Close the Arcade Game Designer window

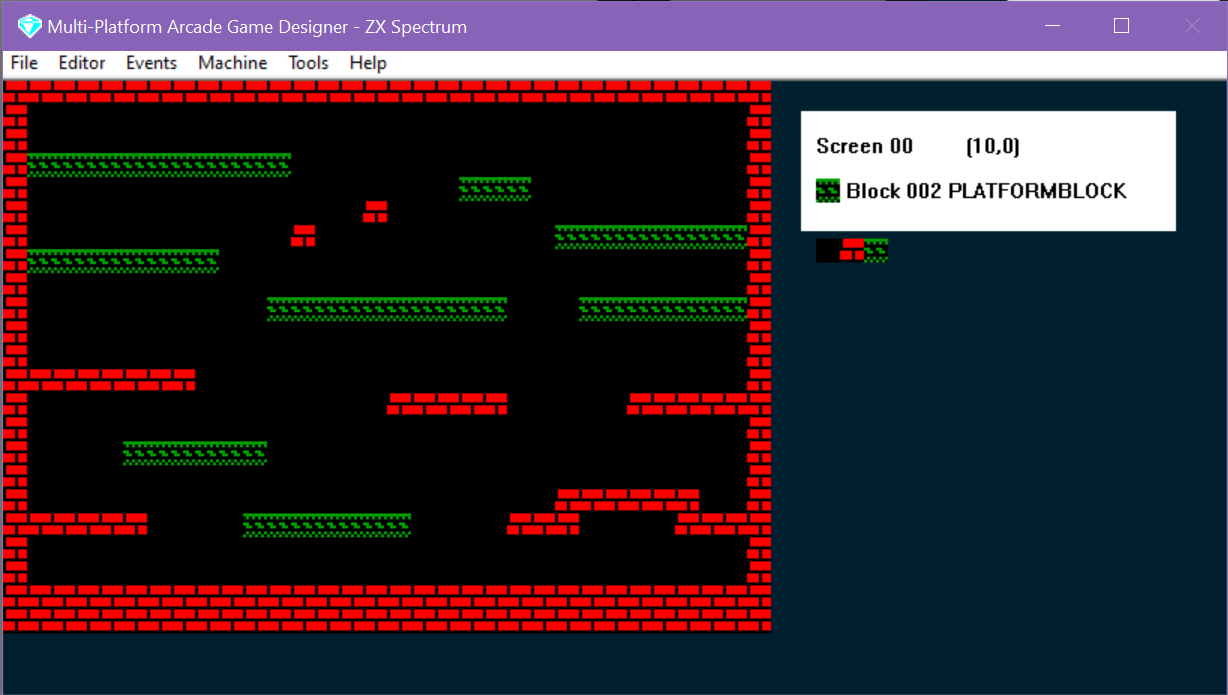pos(1192,26)
